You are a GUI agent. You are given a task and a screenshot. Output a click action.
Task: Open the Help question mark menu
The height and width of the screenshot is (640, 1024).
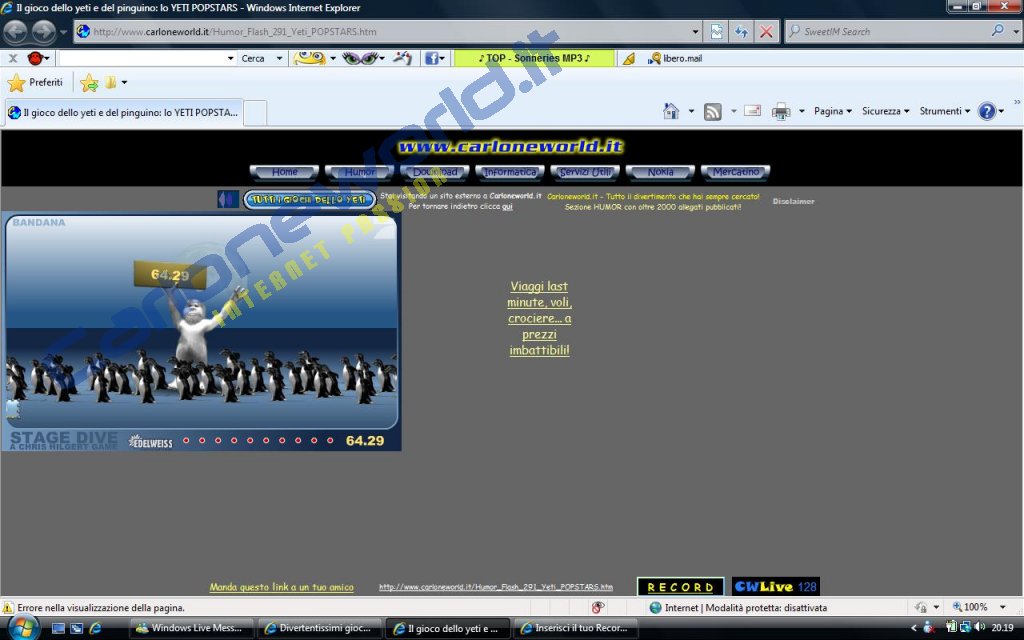click(x=990, y=111)
